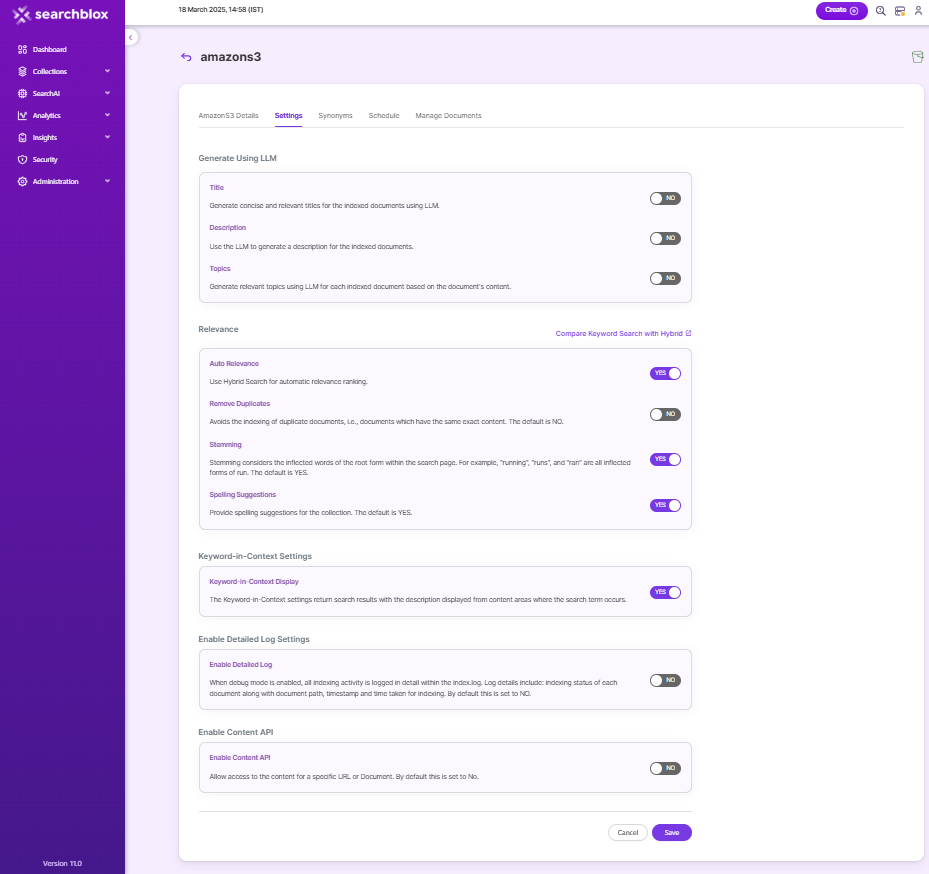Click the Stemming label
Screen dimensions: 929x874
click(225, 444)
